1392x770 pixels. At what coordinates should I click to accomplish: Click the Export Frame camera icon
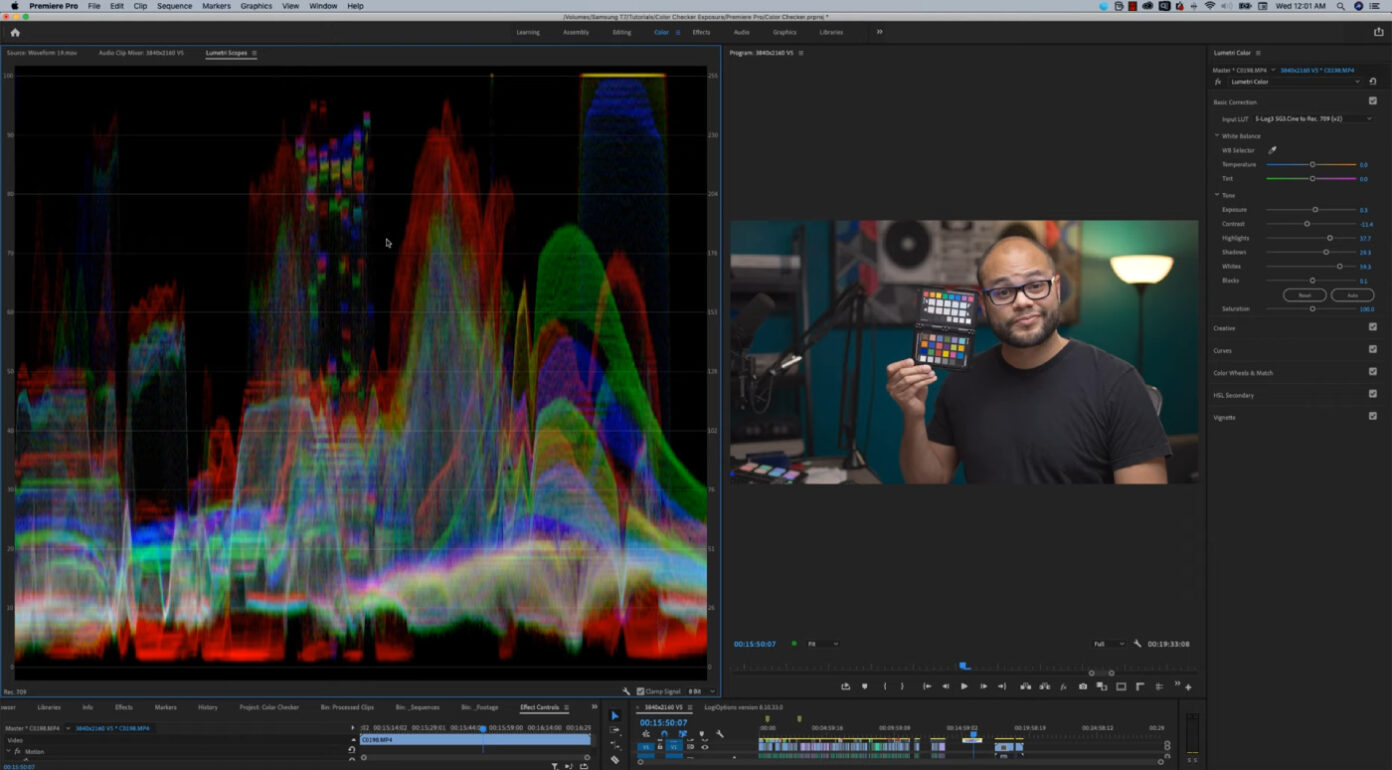[1082, 688]
